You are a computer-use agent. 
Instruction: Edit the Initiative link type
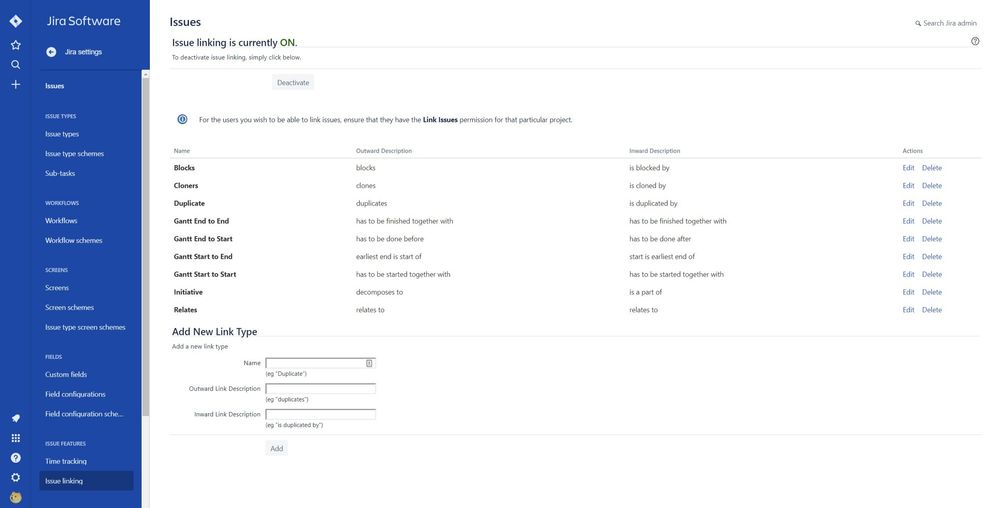909,293
